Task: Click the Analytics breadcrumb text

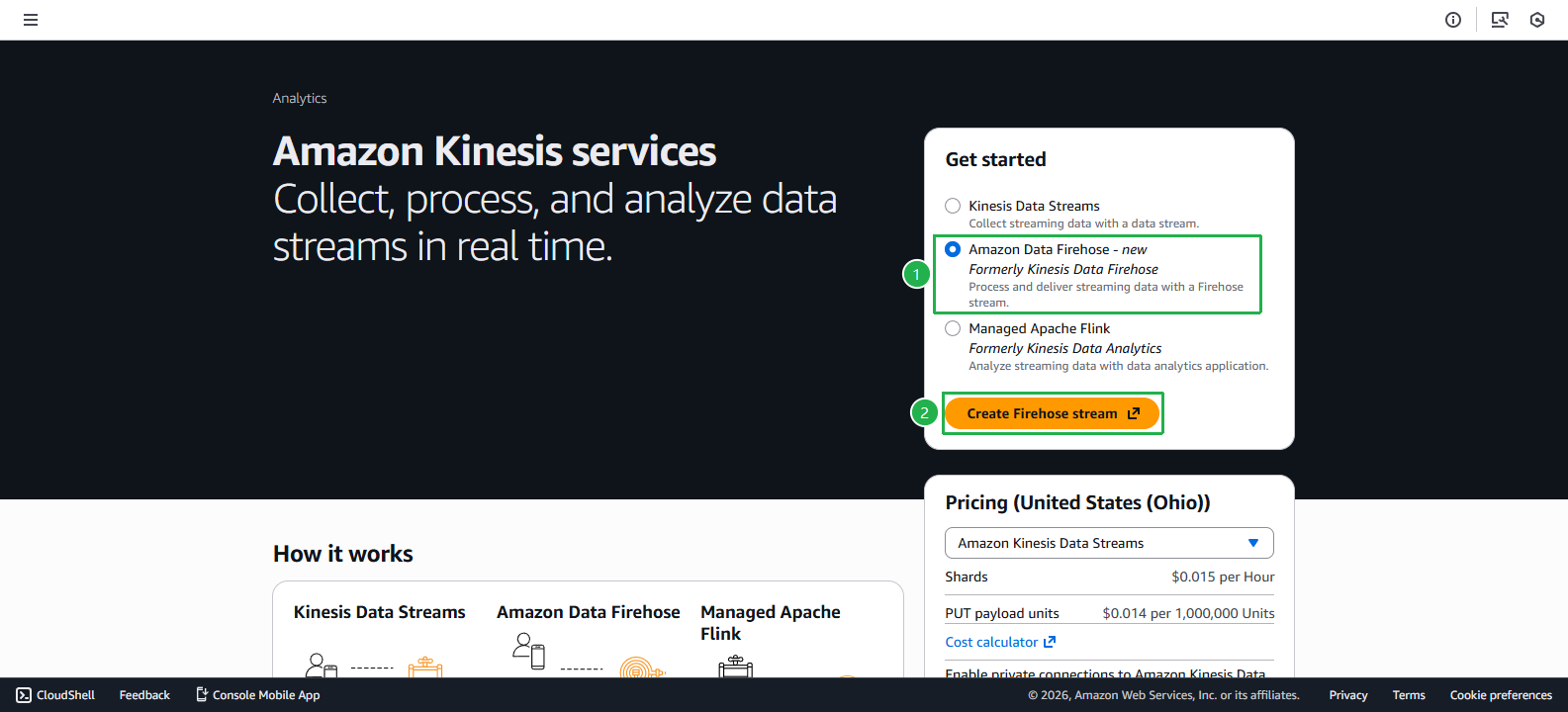Action: [x=300, y=98]
